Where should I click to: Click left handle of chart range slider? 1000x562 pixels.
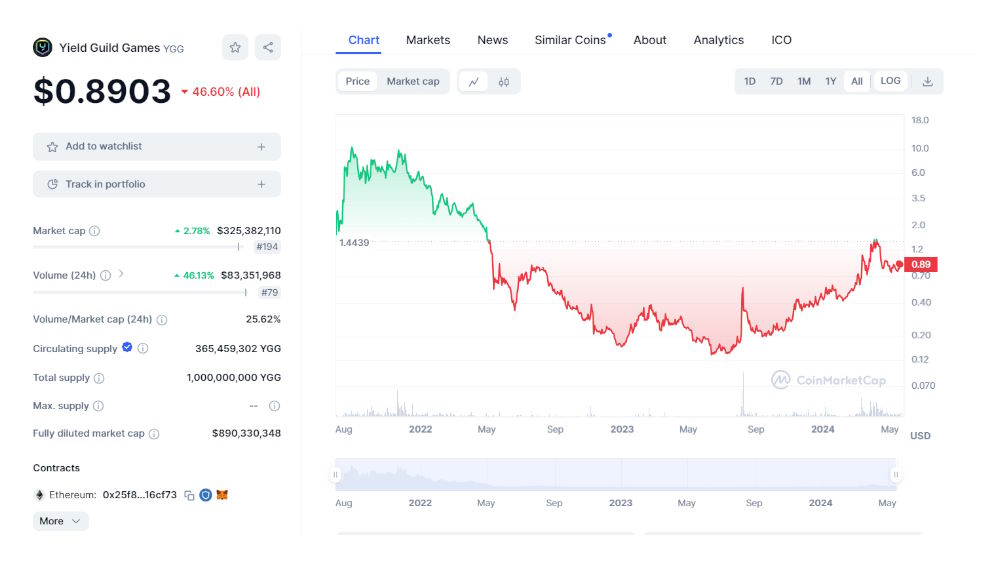(x=335, y=475)
